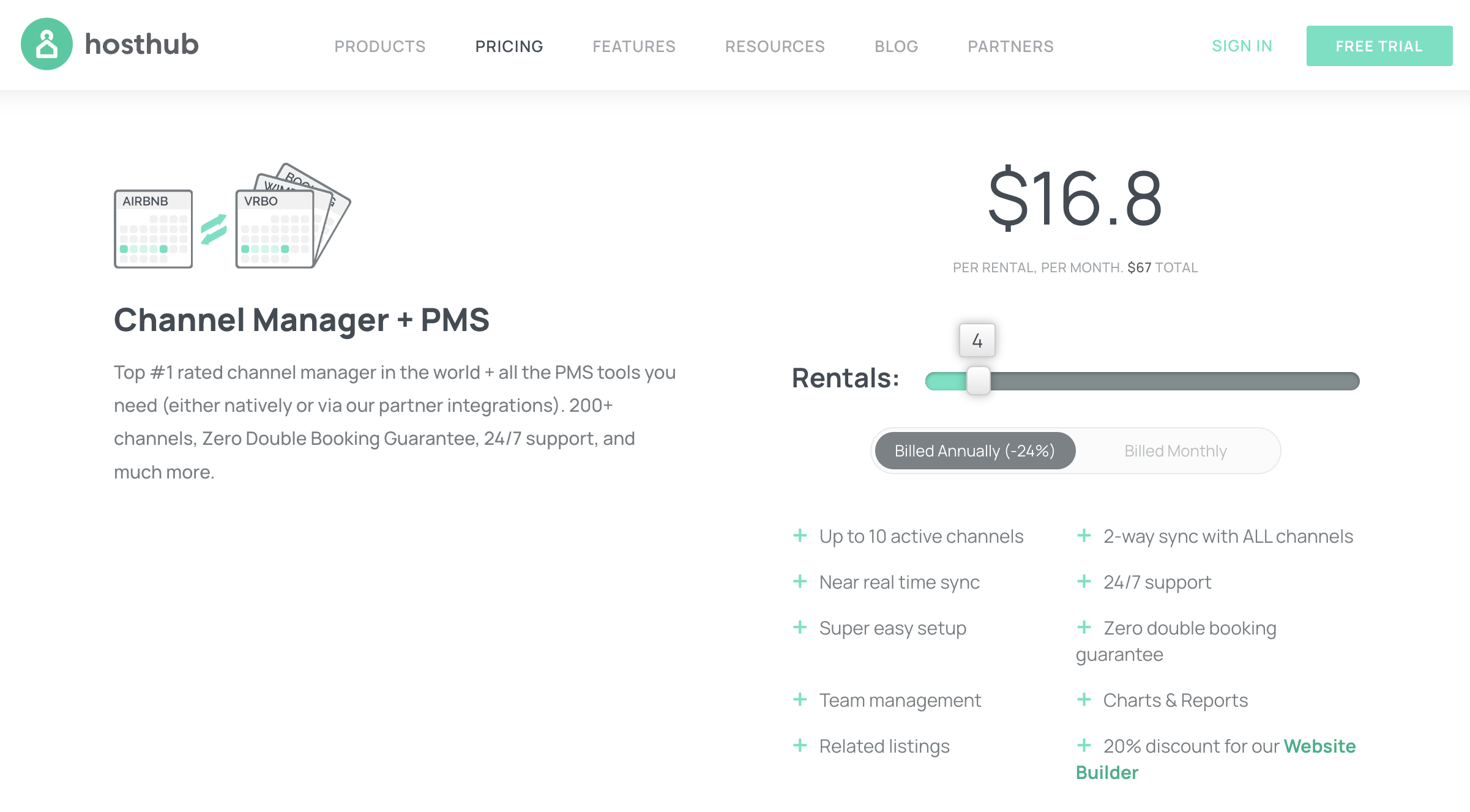The width and height of the screenshot is (1470, 812).
Task: Click the plus icon beside Near real time sync
Action: pos(800,581)
